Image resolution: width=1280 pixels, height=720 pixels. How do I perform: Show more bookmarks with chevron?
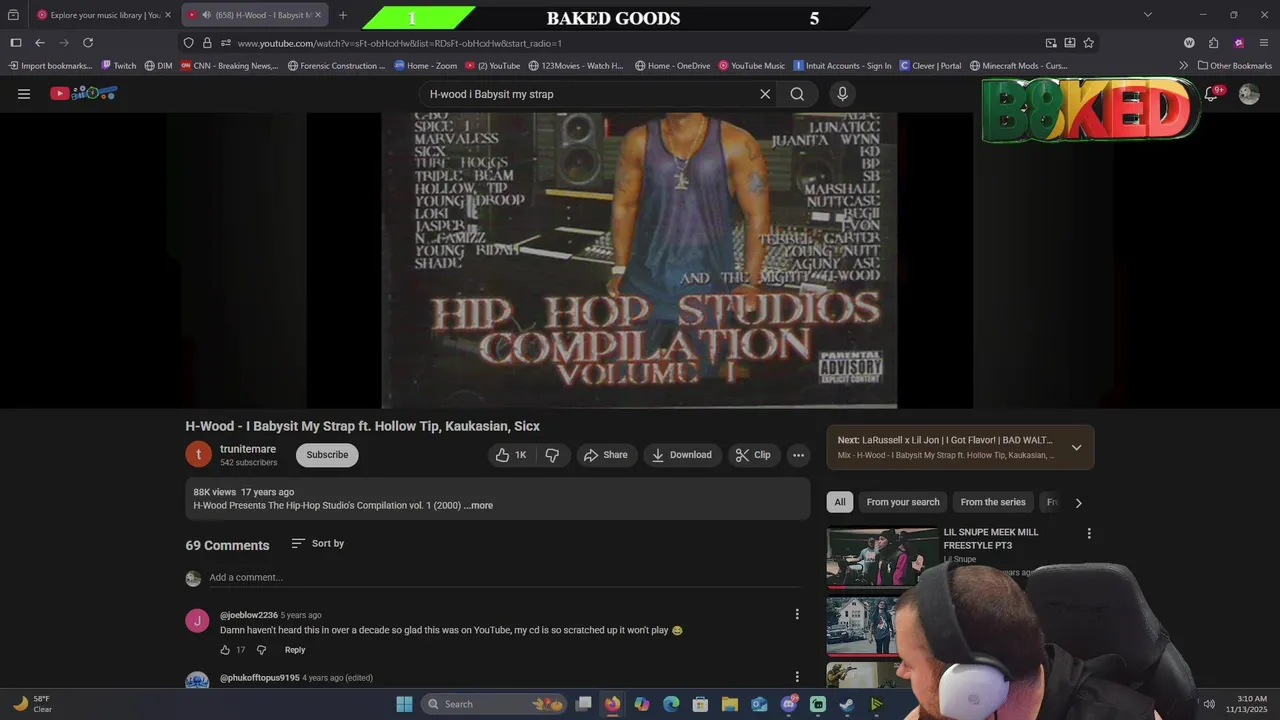(1184, 66)
